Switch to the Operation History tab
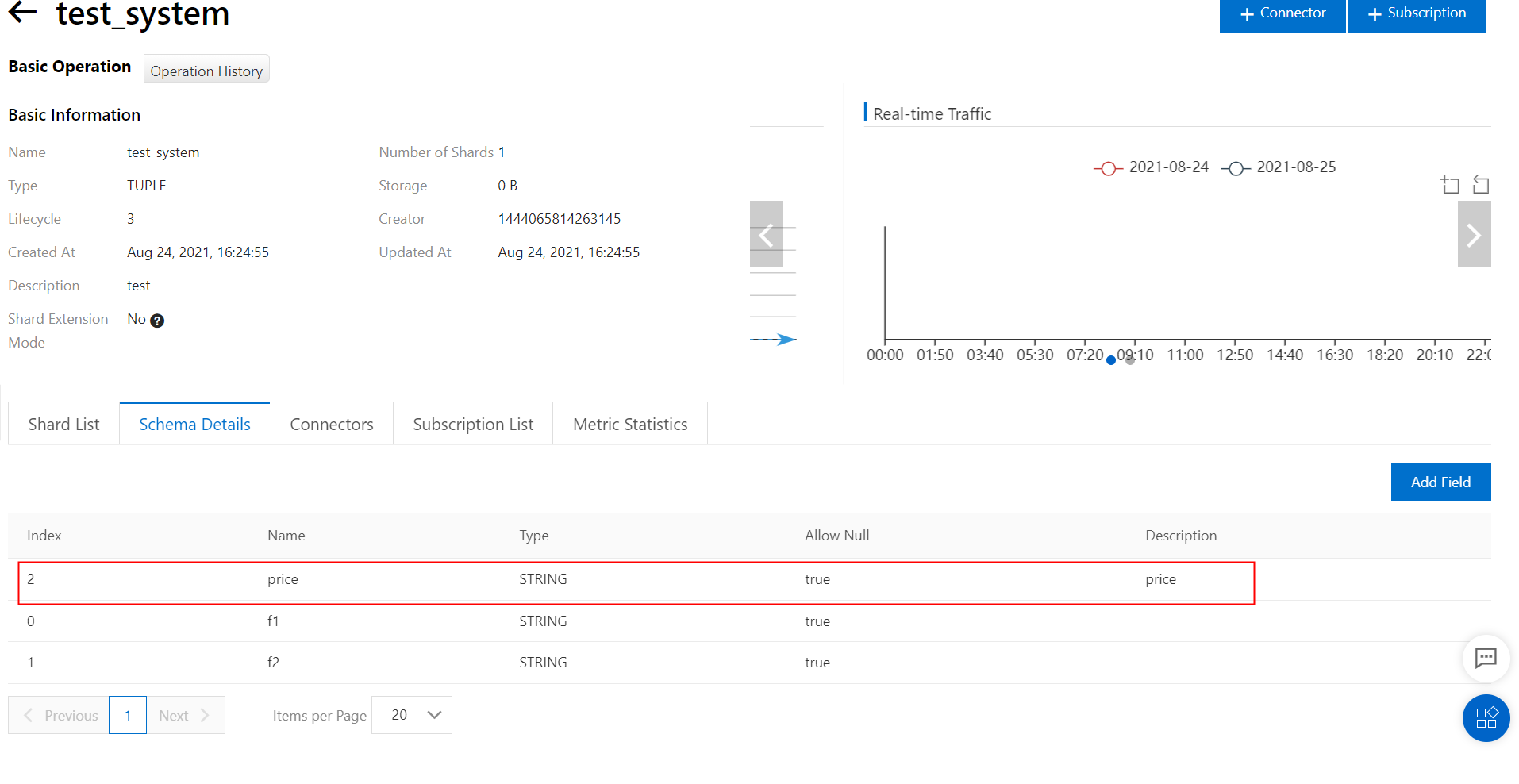This screenshot has height=784, width=1519. click(206, 71)
